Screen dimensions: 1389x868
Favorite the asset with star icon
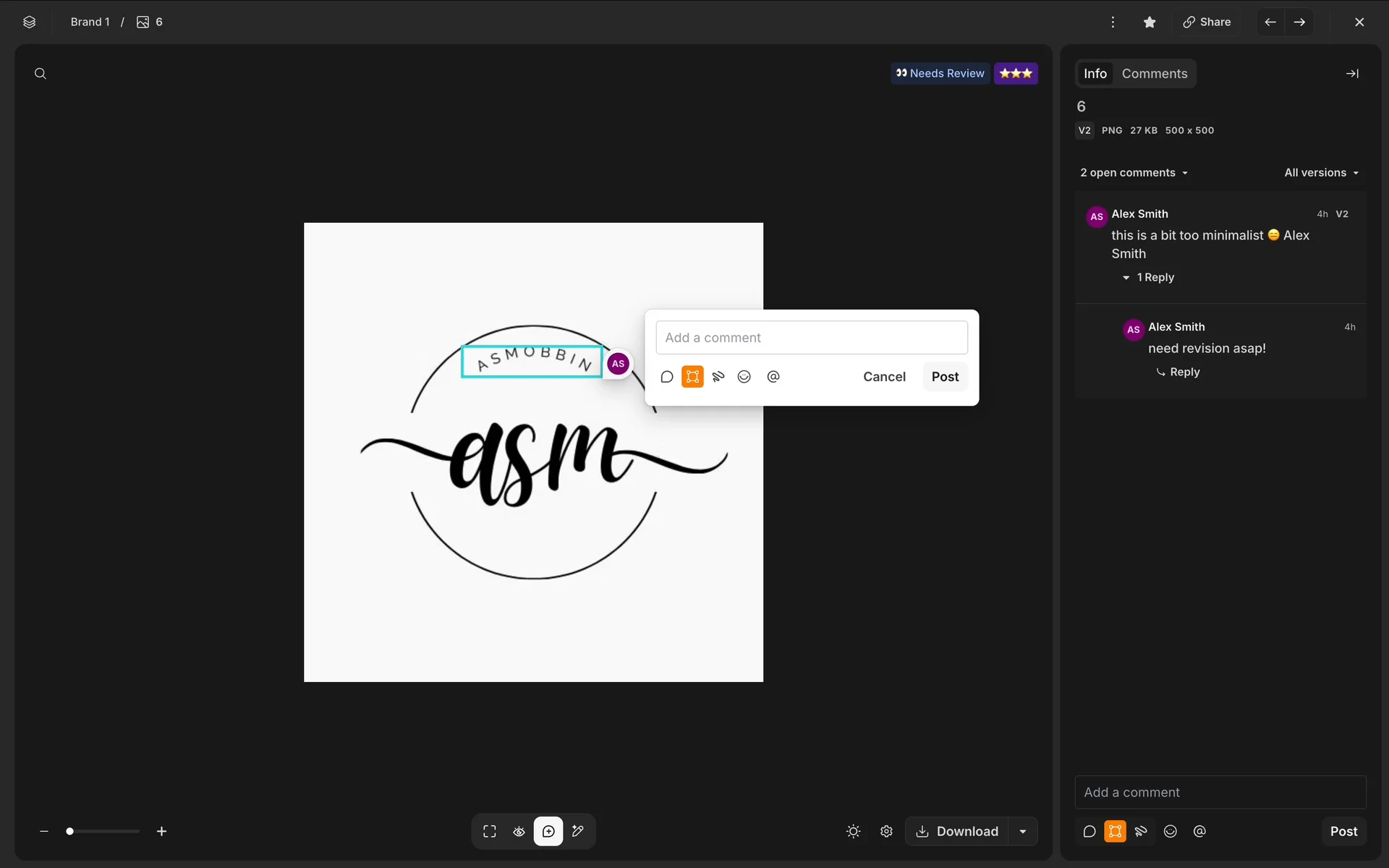click(x=1150, y=22)
